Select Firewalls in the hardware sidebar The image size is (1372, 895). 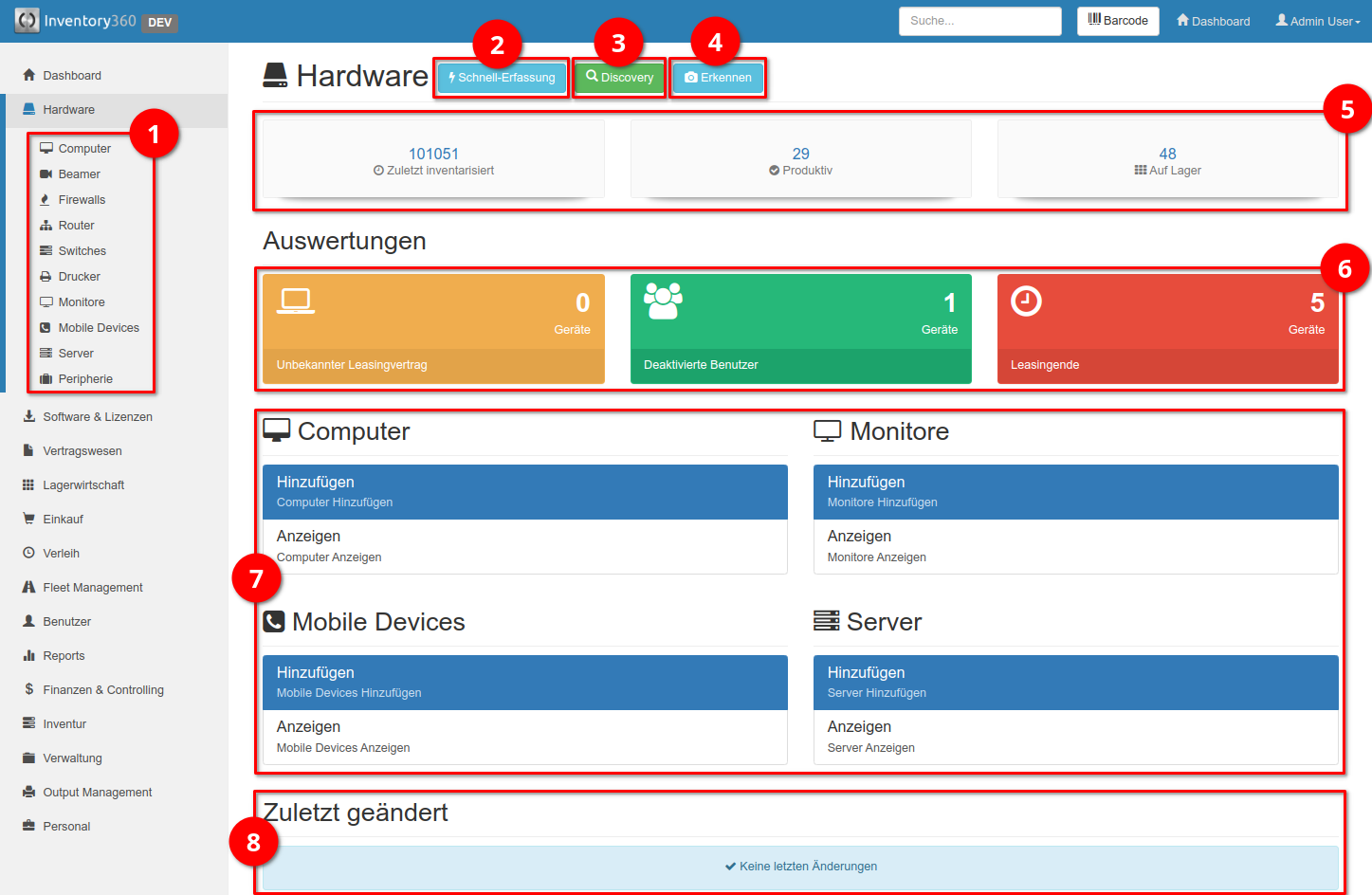[x=81, y=199]
